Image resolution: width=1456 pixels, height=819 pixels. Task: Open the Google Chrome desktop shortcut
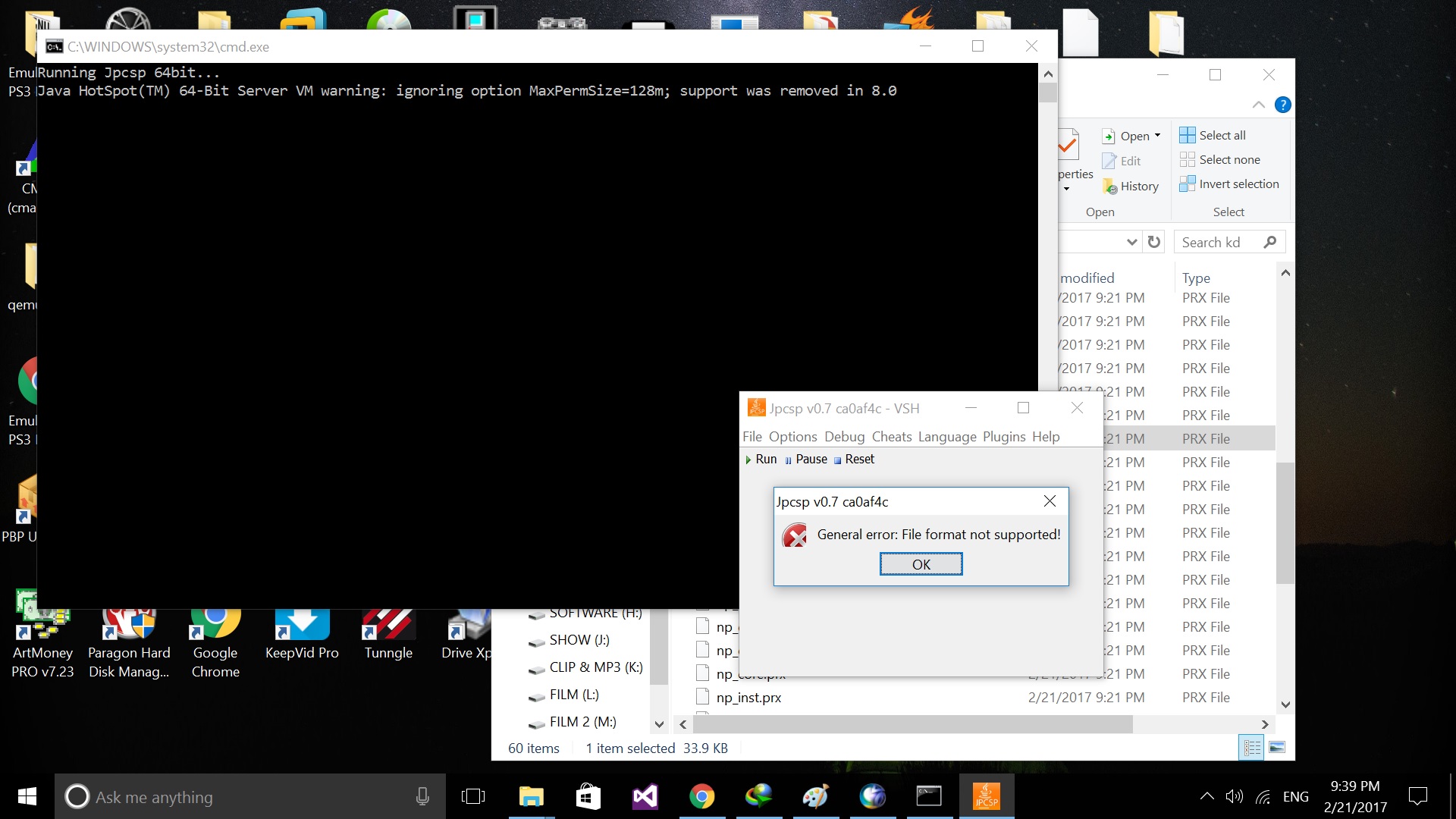click(215, 643)
